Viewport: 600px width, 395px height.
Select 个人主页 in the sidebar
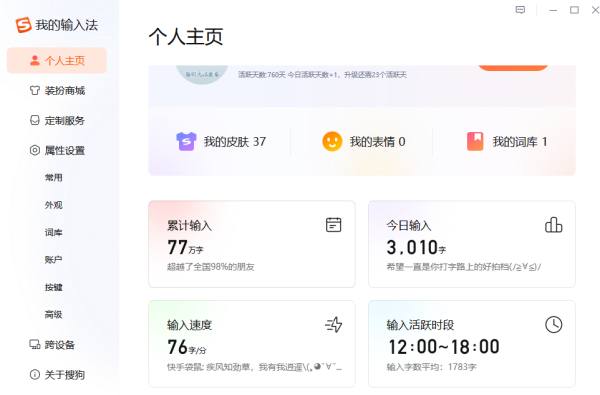pyautogui.click(x=57, y=60)
